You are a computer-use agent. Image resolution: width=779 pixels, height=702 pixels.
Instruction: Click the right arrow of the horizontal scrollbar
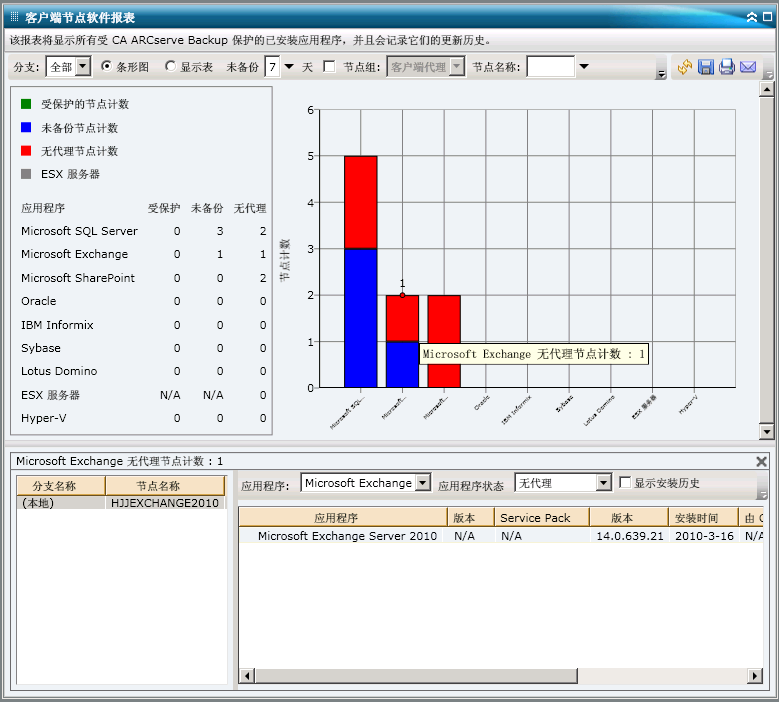pyautogui.click(x=755, y=676)
